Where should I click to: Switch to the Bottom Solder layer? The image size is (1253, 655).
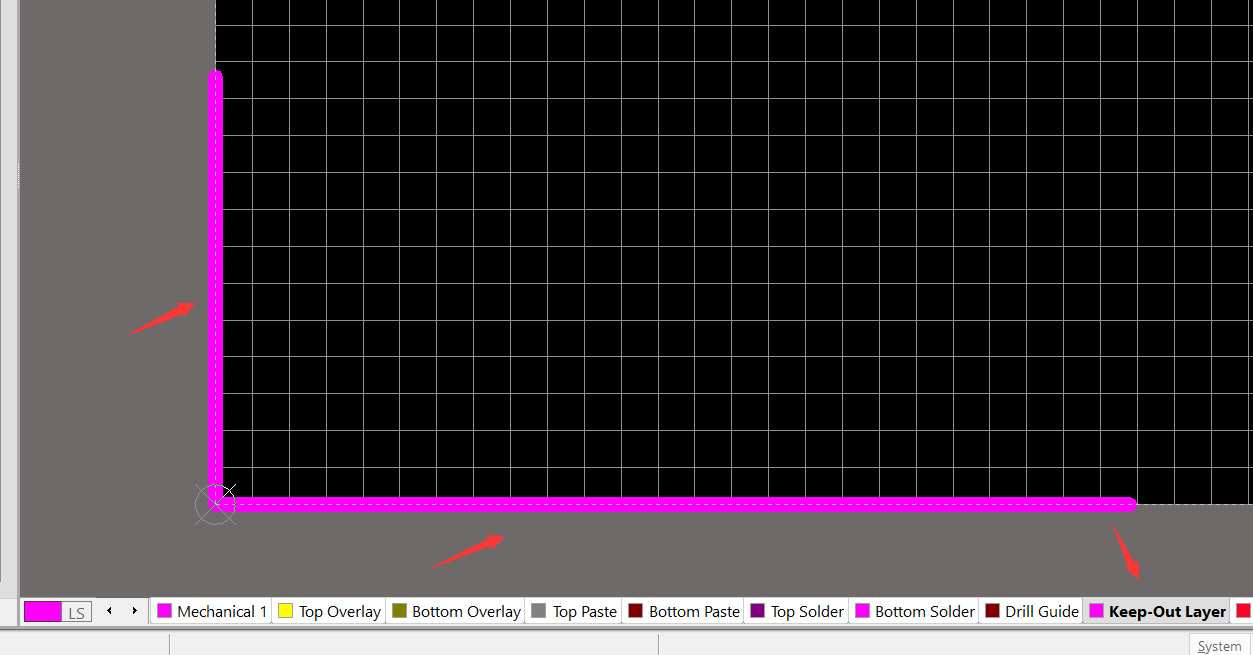(x=914, y=611)
